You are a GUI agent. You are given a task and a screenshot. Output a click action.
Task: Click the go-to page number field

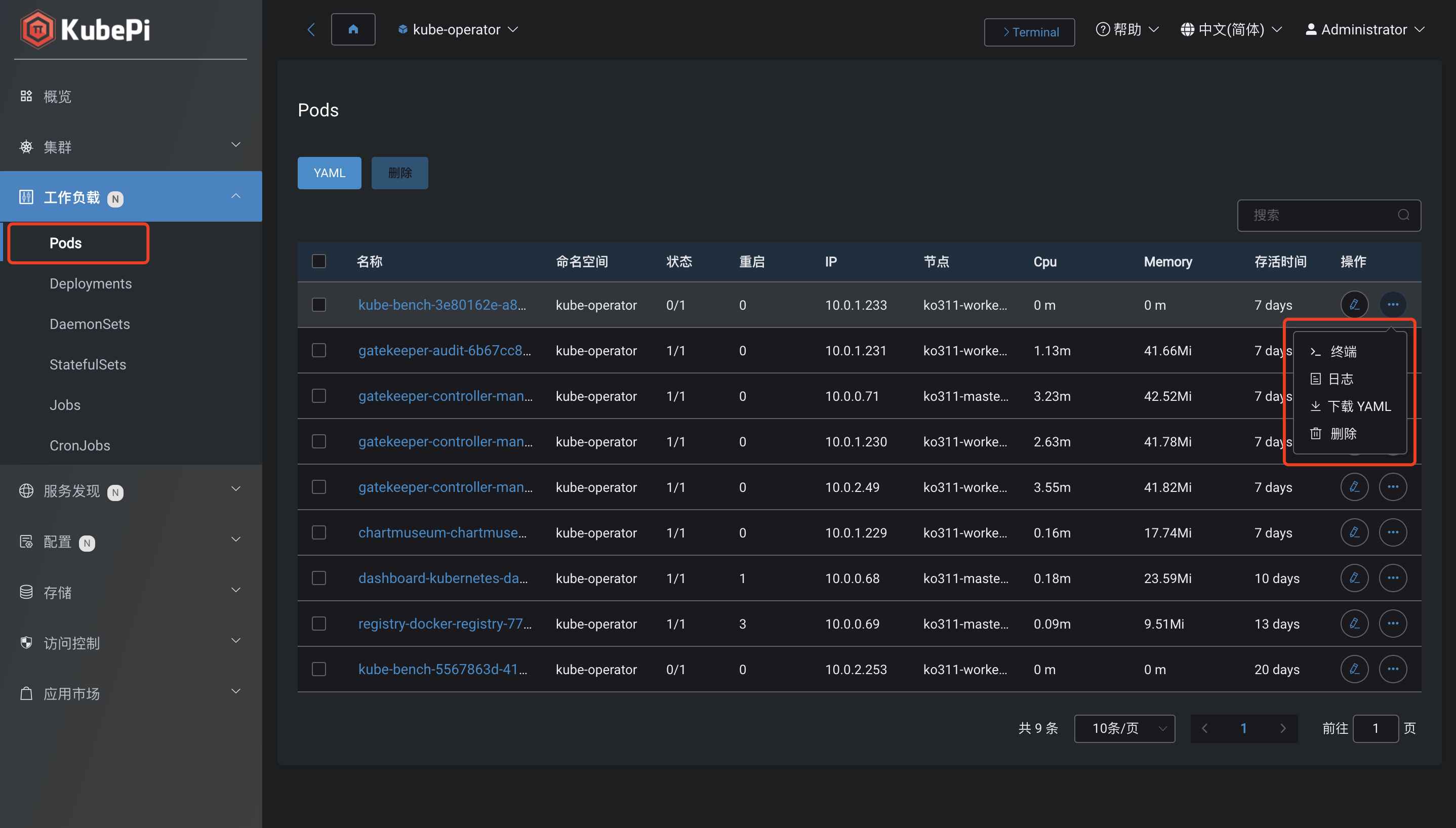[1376, 728]
